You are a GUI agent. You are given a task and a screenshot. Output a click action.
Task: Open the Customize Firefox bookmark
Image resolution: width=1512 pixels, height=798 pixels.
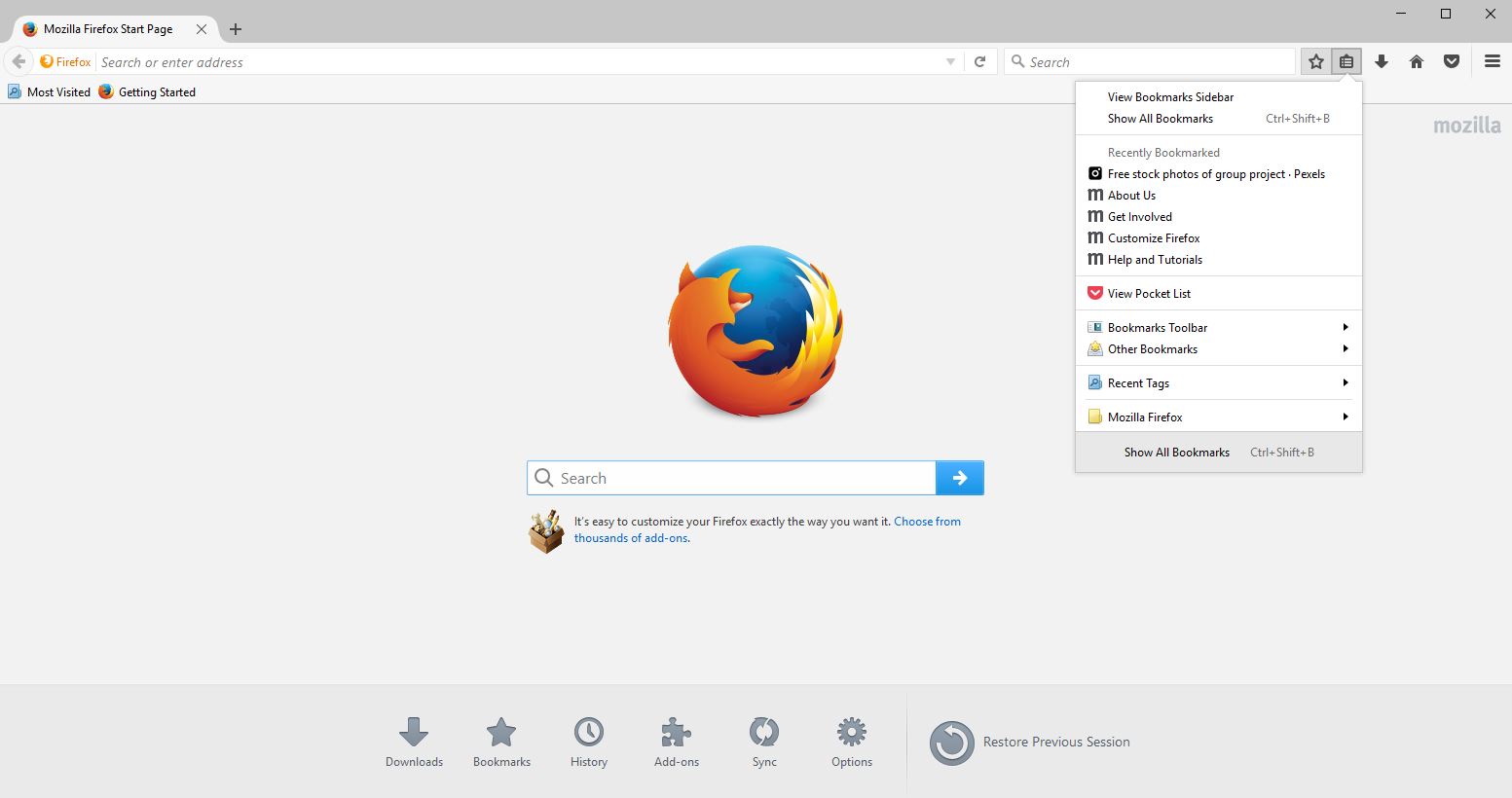1154,238
